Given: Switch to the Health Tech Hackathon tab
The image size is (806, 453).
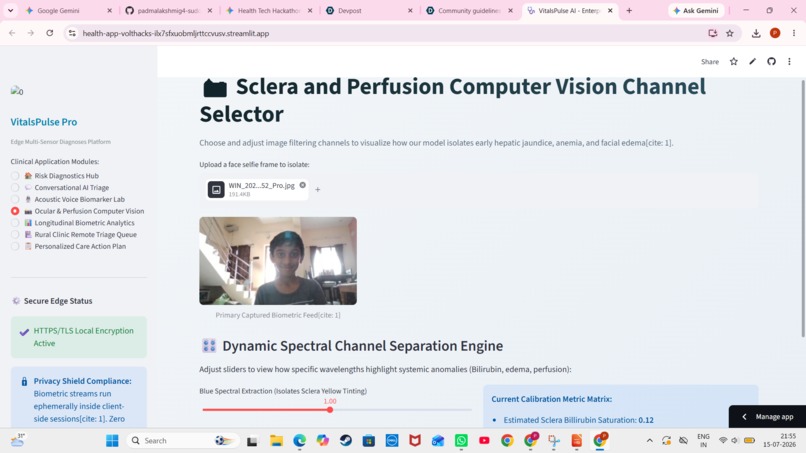Looking at the screenshot, I should tap(268, 10).
